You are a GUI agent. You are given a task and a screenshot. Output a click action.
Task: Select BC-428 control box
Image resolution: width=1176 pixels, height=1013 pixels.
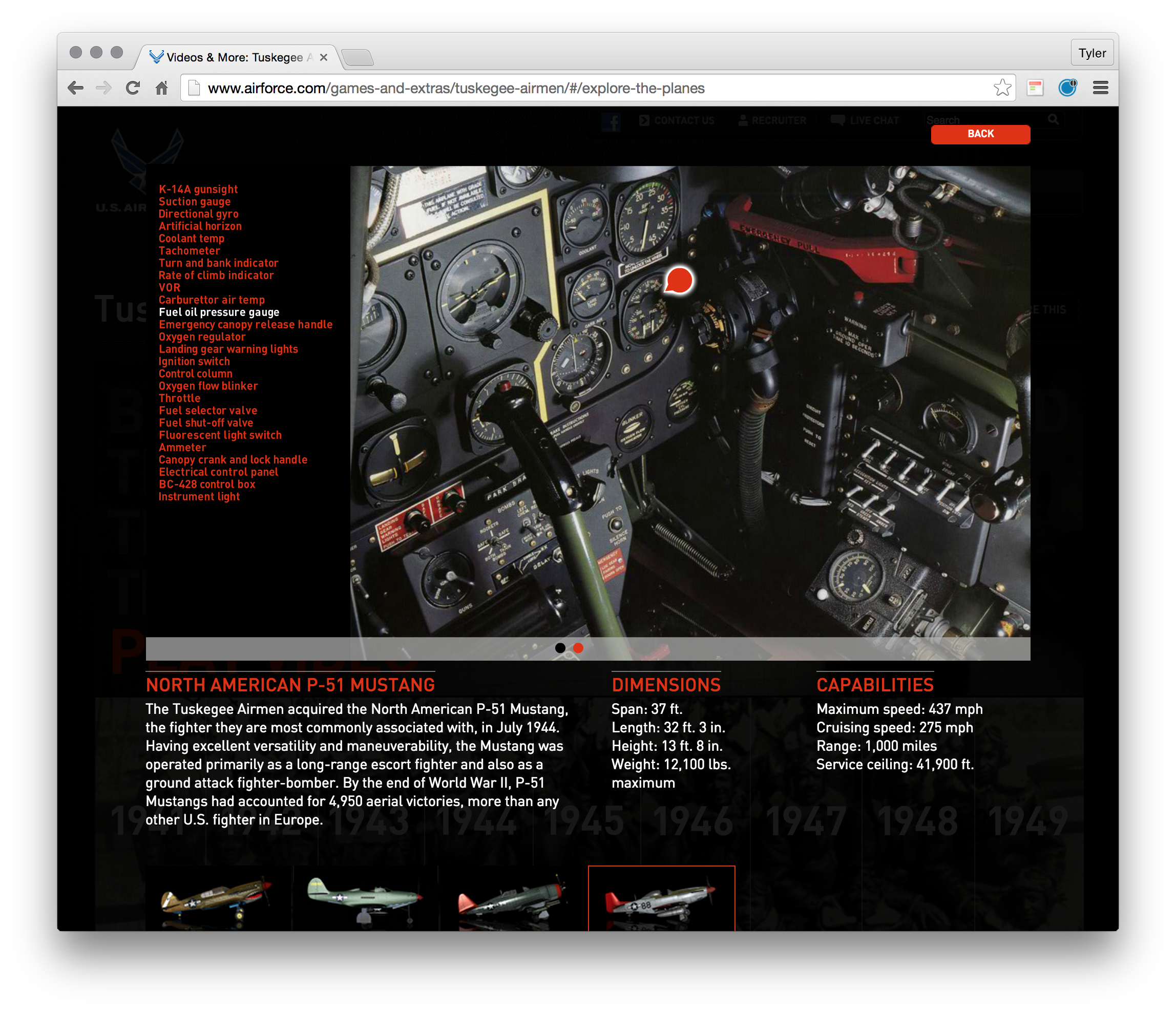point(207,484)
